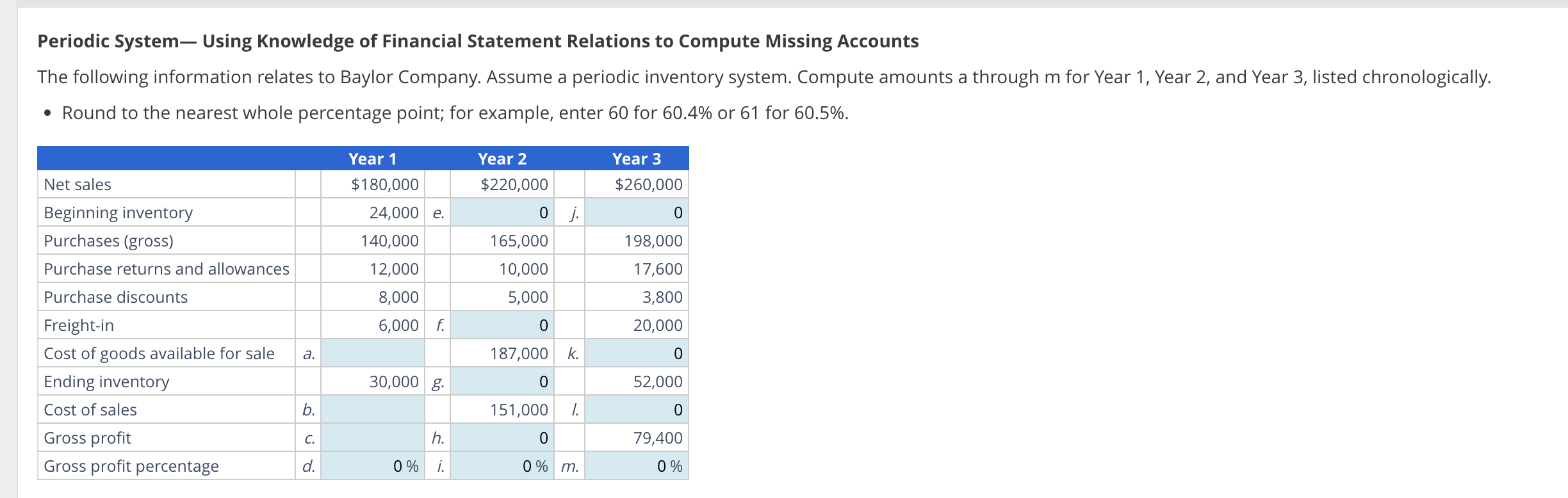
Task: Click input field c for Year 1 Gross profit
Action: tap(372, 438)
